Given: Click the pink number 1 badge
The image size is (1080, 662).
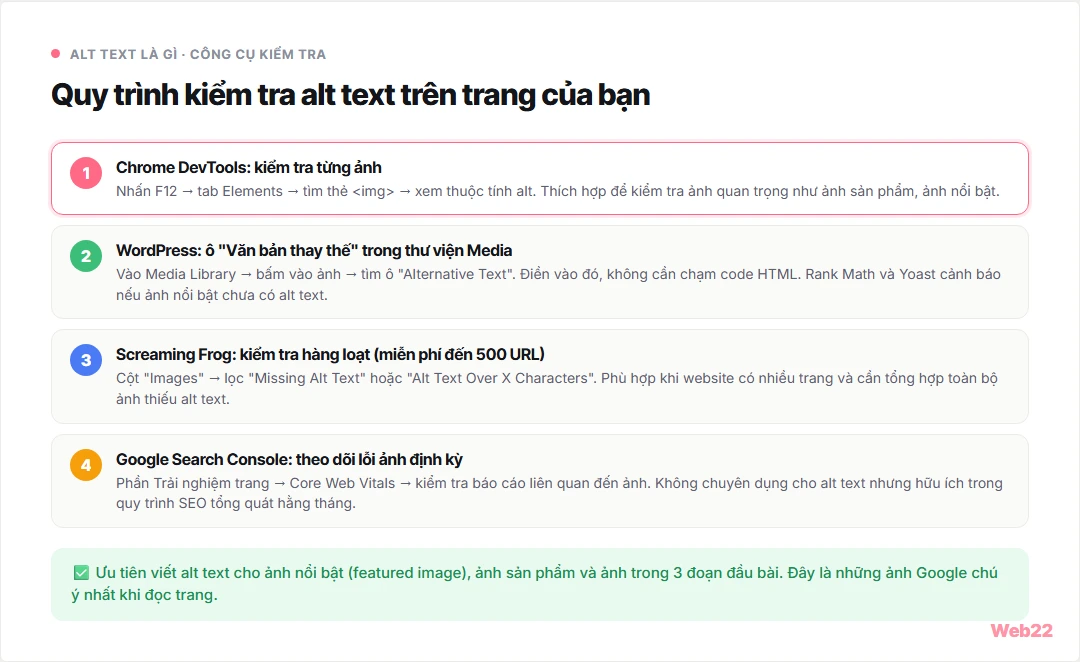Looking at the screenshot, I should 86,173.
